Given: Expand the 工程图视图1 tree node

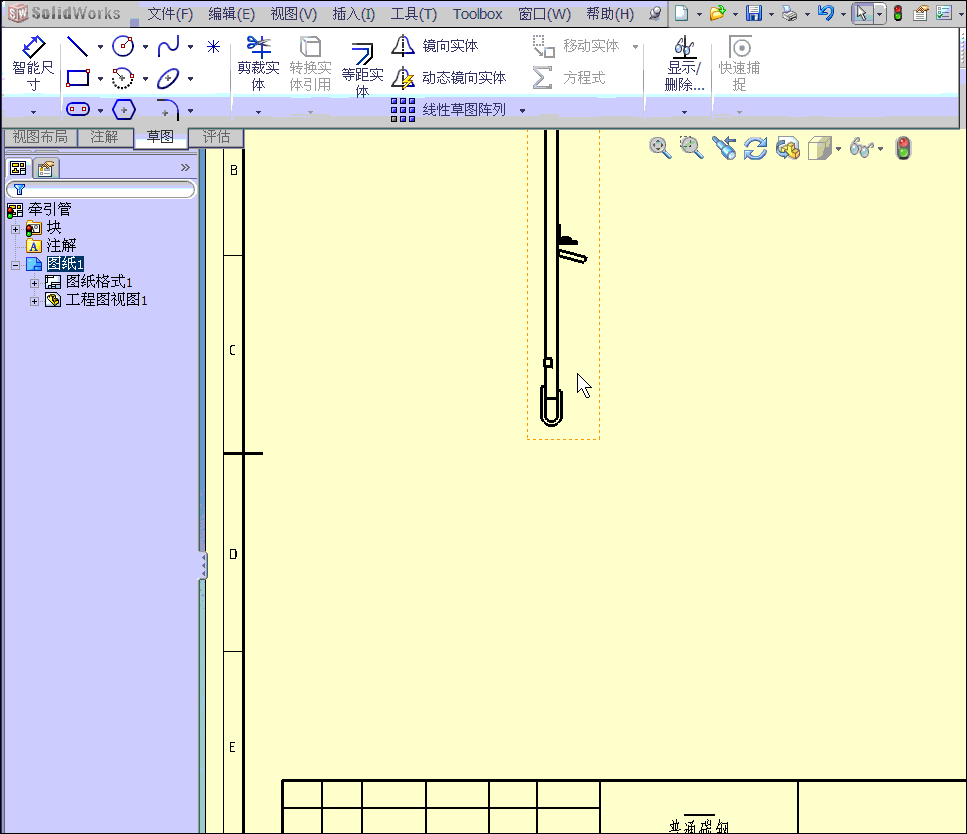Looking at the screenshot, I should [x=35, y=301].
